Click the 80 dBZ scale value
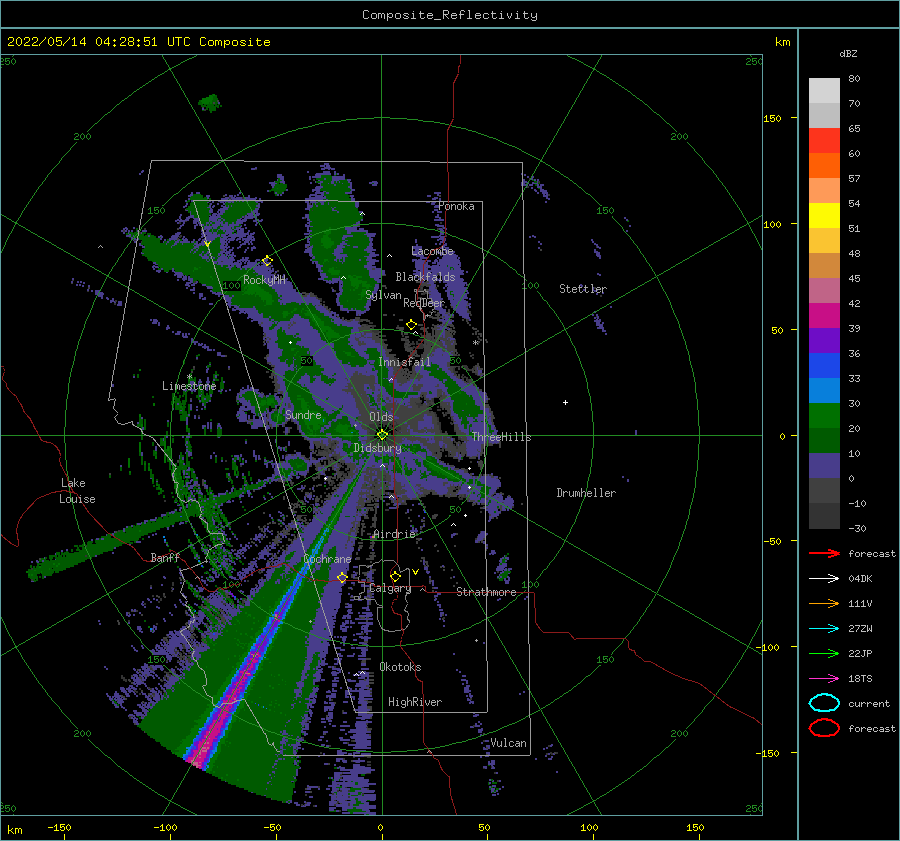The height and width of the screenshot is (841, 900). pos(854,78)
